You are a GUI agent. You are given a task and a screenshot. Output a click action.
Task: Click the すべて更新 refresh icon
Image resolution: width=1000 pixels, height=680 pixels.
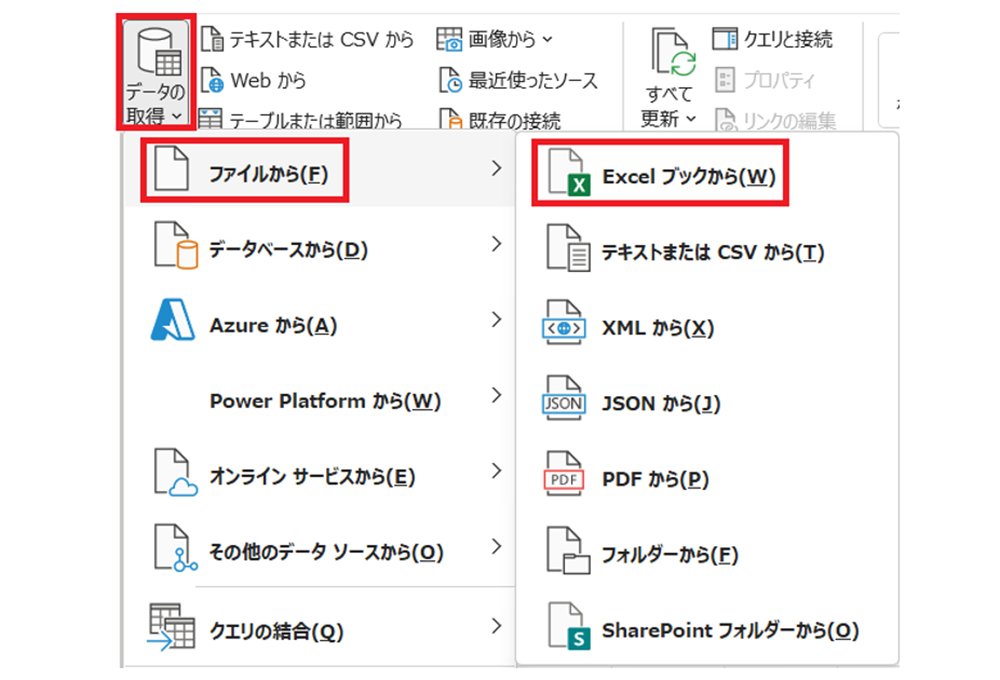(x=673, y=52)
